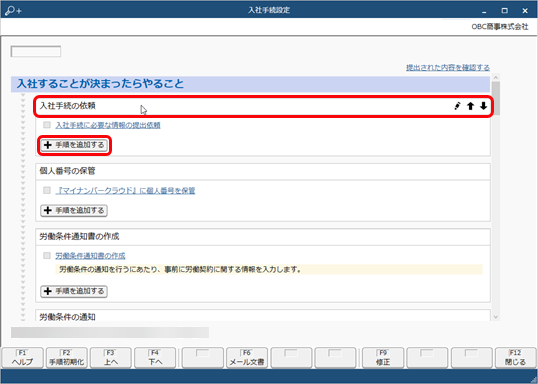Click the yellow note about 労働契約に関する情報
This screenshot has height=384, width=538.
pos(269,270)
